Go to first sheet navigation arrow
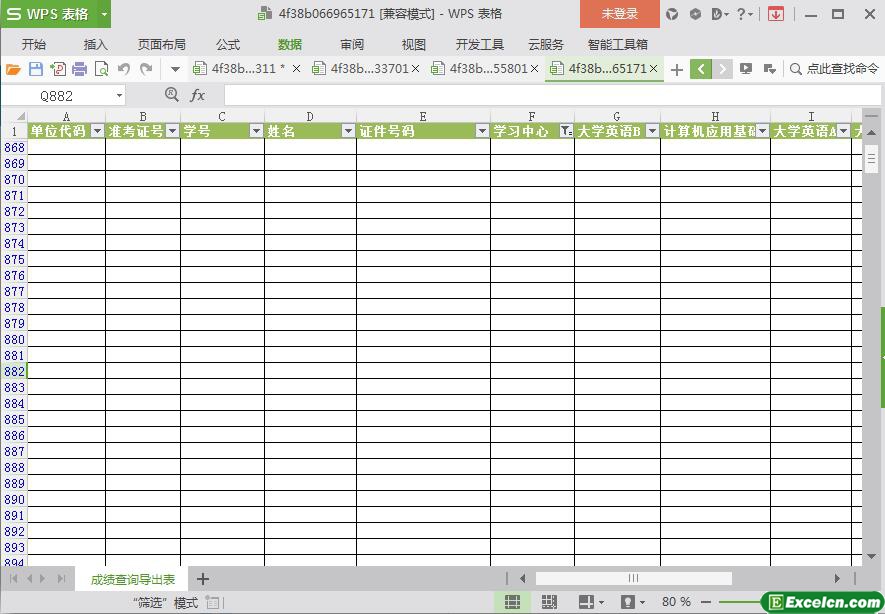This screenshot has height=614, width=885. point(14,578)
